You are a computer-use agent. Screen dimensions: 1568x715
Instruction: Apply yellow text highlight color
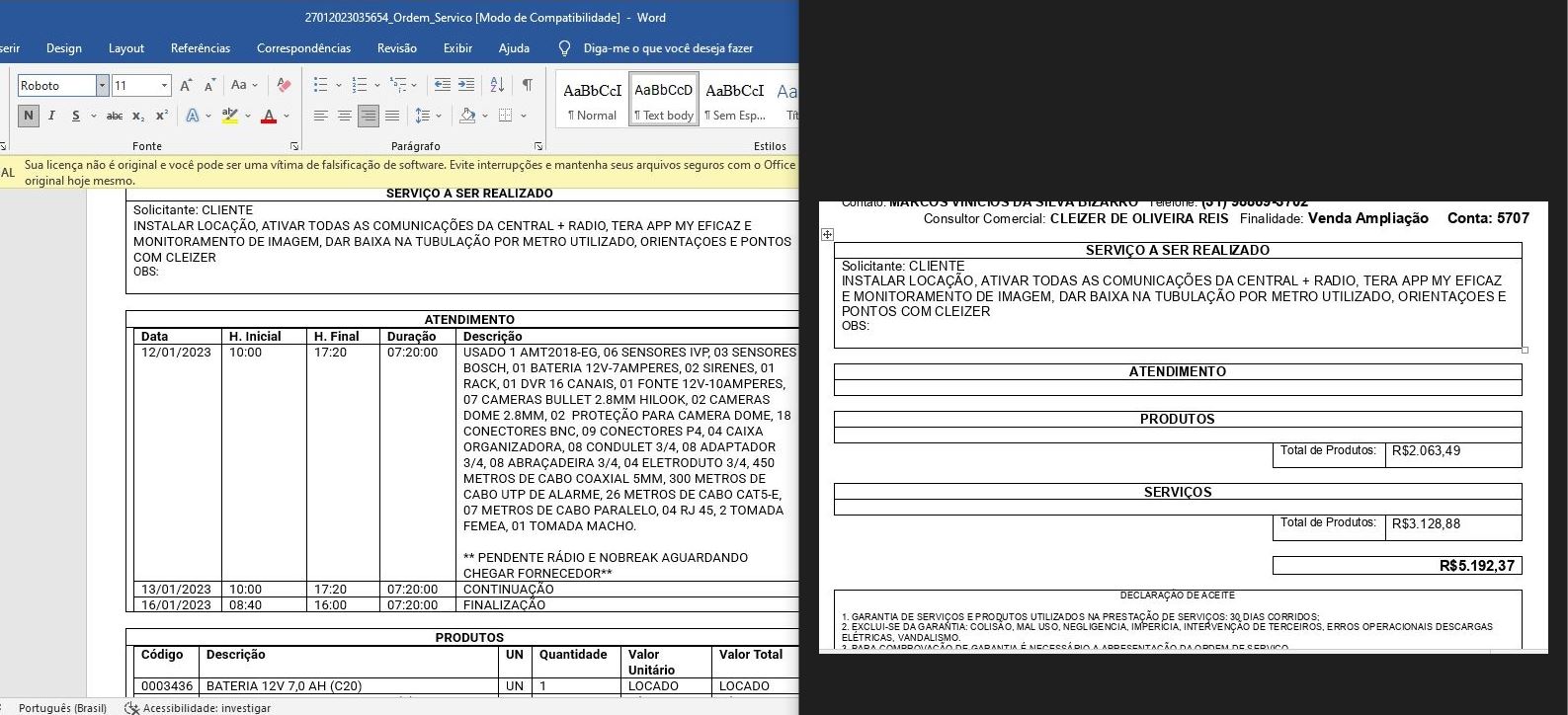[x=229, y=116]
